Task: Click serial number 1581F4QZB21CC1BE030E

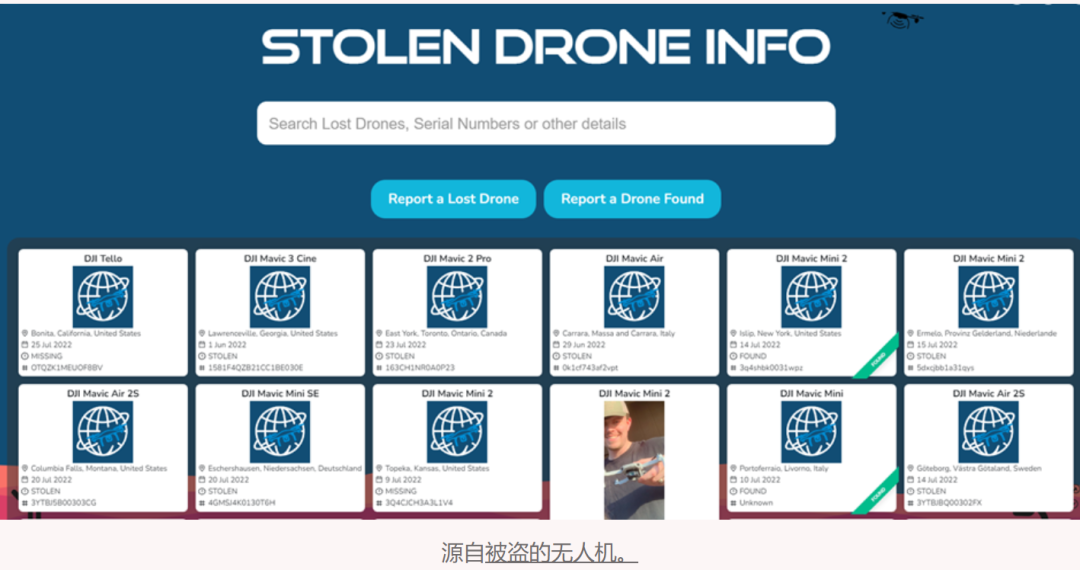Action: pyautogui.click(x=256, y=368)
